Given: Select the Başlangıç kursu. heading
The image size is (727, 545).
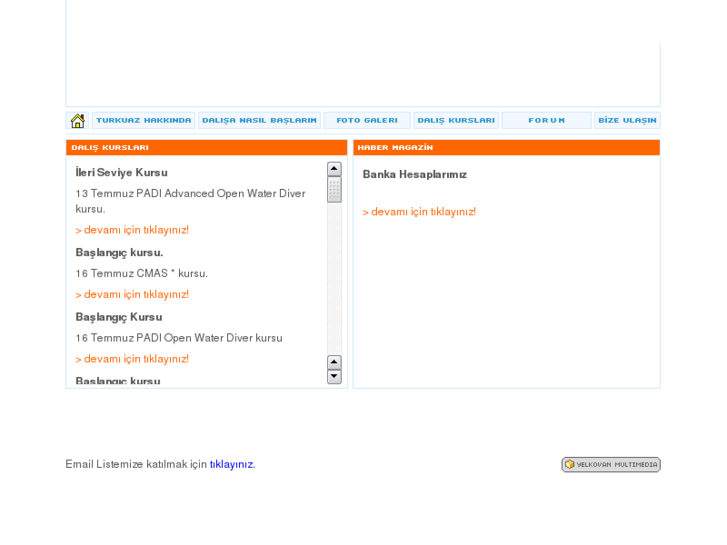Looking at the screenshot, I should (x=119, y=253).
